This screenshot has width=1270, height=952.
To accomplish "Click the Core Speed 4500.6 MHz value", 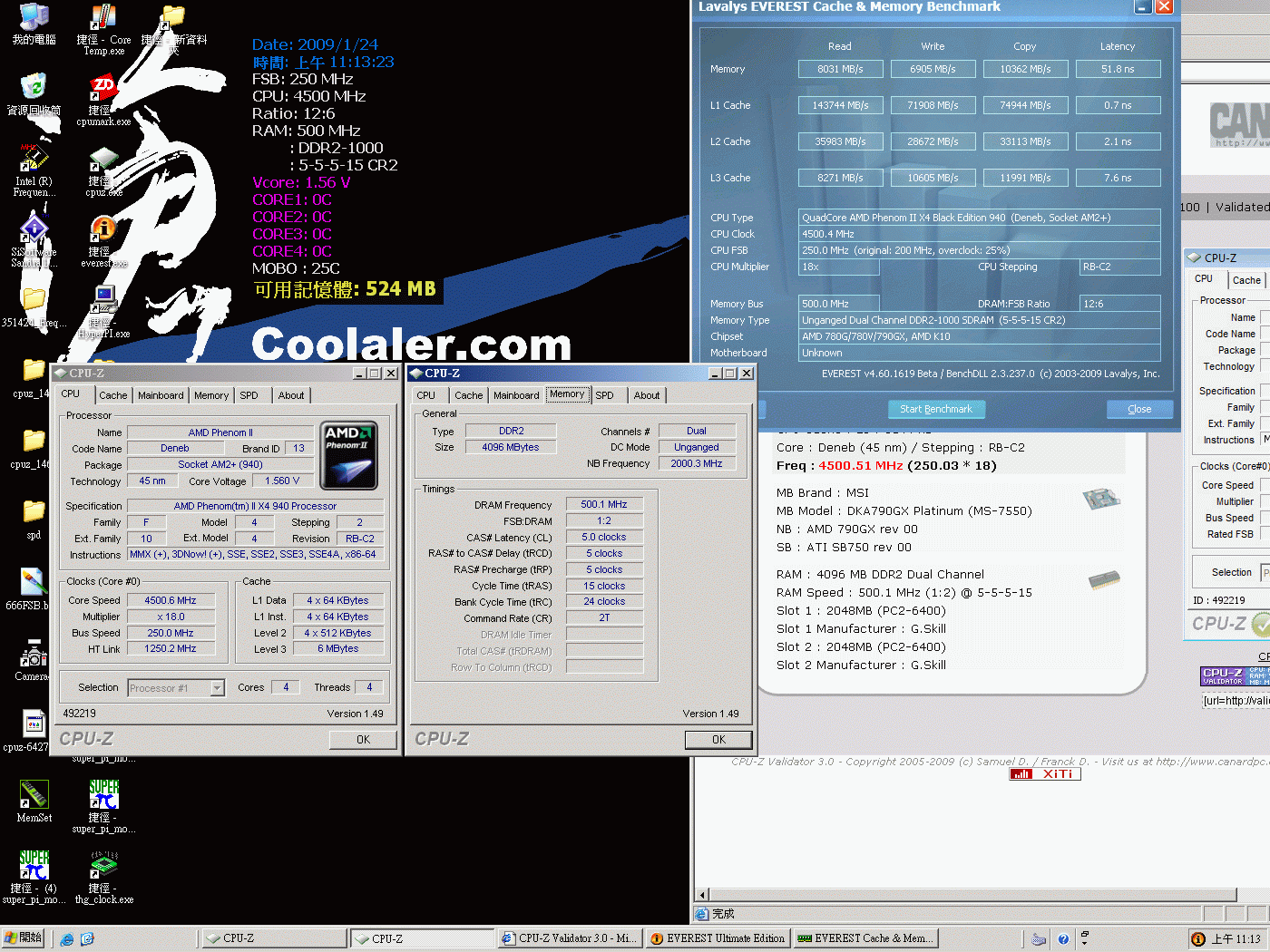I will coord(171,600).
